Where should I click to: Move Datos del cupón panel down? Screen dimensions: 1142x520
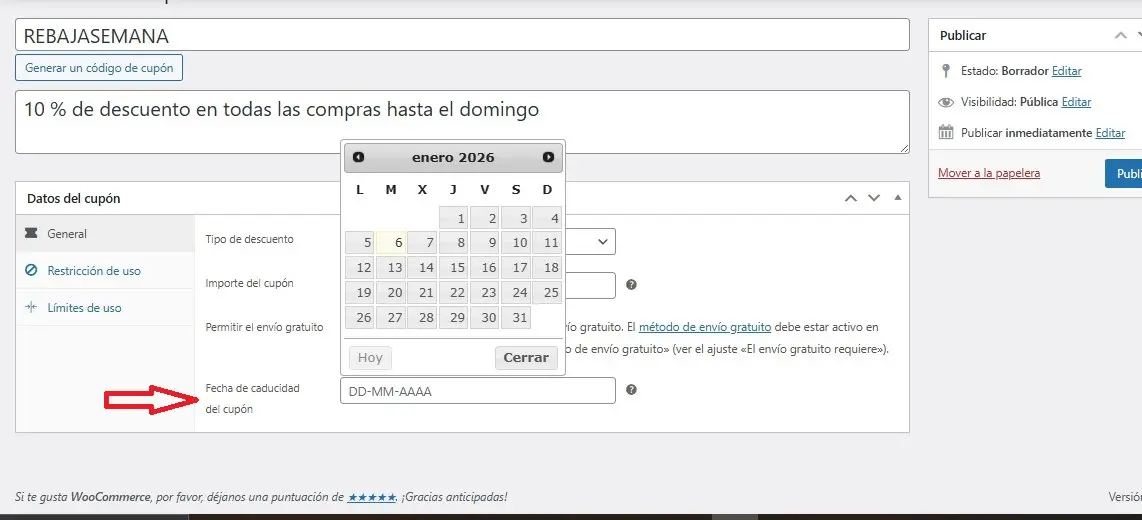pyautogui.click(x=874, y=198)
